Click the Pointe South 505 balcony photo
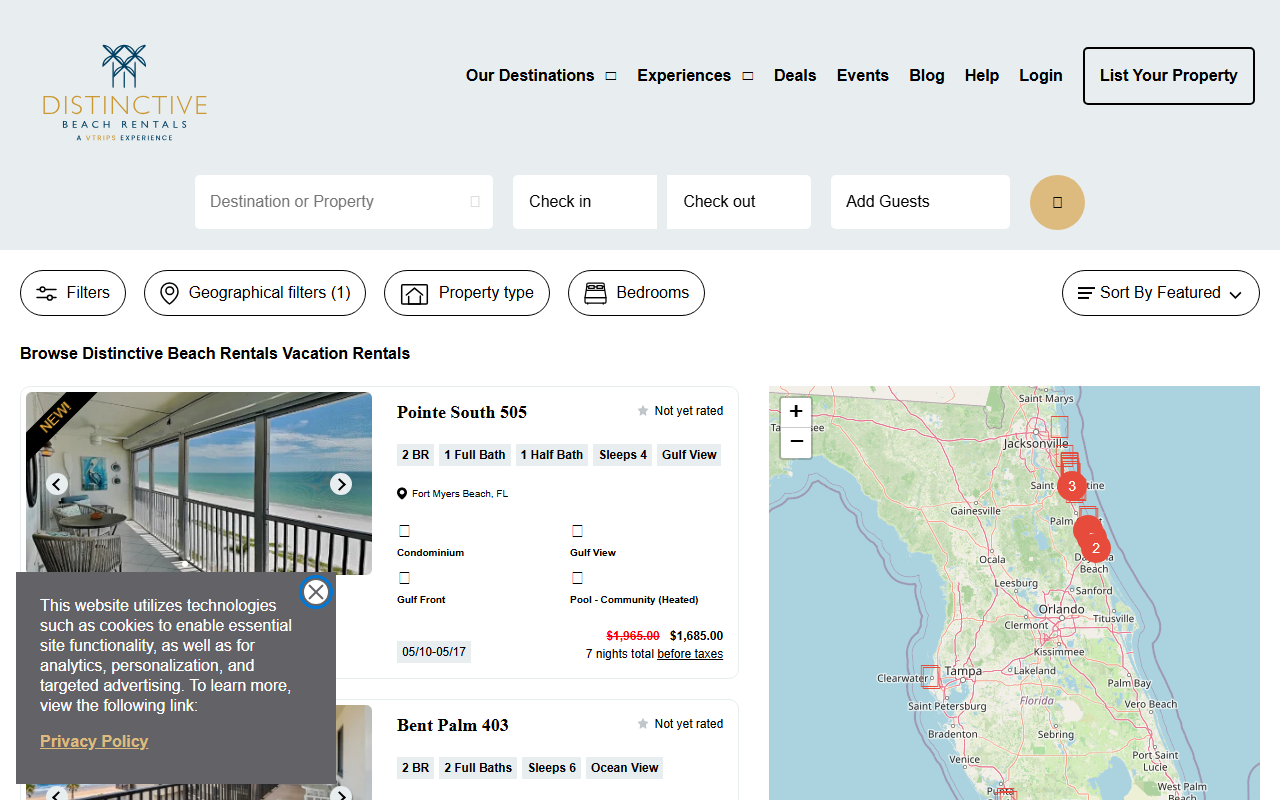Screen dimensions: 1280x800 pyautogui.click(x=199, y=483)
